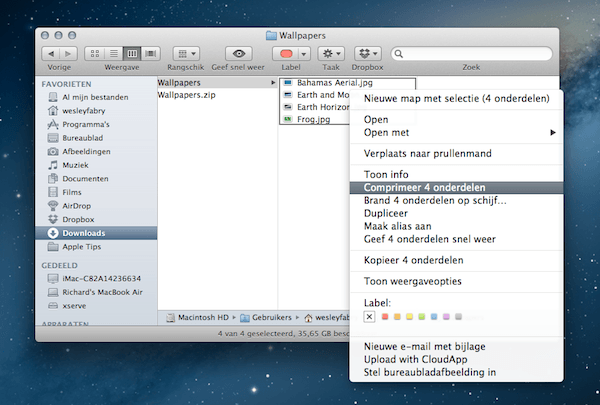The image size is (600, 405).
Task: Select the Wallpapers folder in the column
Action: coord(217,83)
